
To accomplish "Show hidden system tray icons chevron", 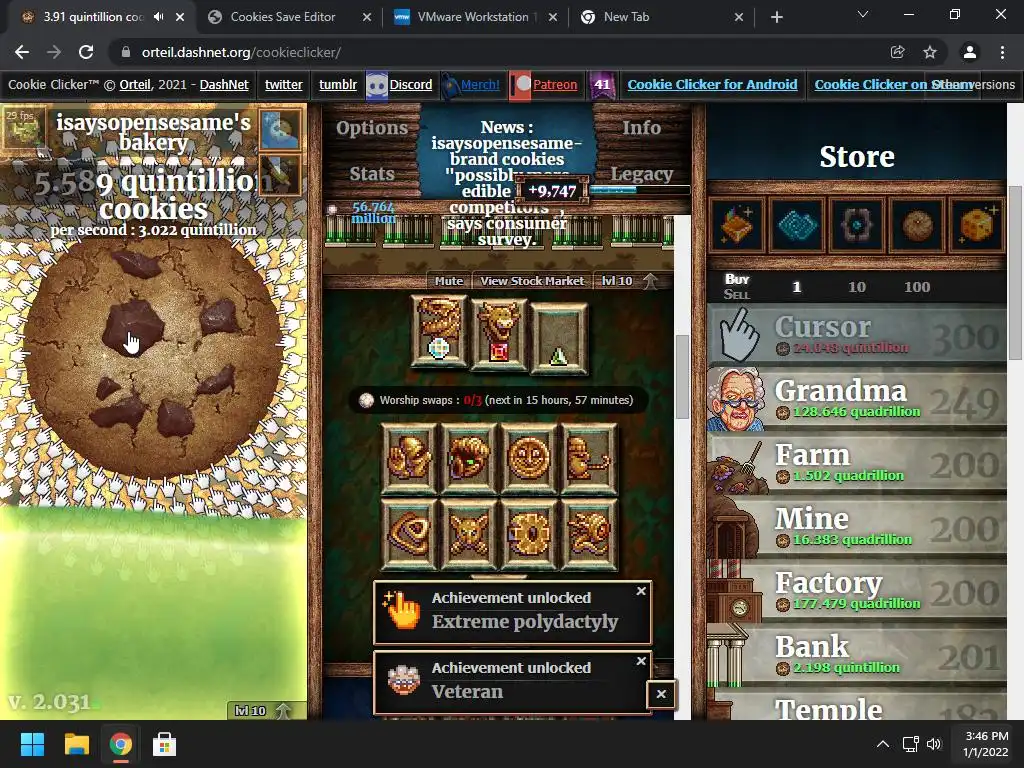I will [x=882, y=744].
